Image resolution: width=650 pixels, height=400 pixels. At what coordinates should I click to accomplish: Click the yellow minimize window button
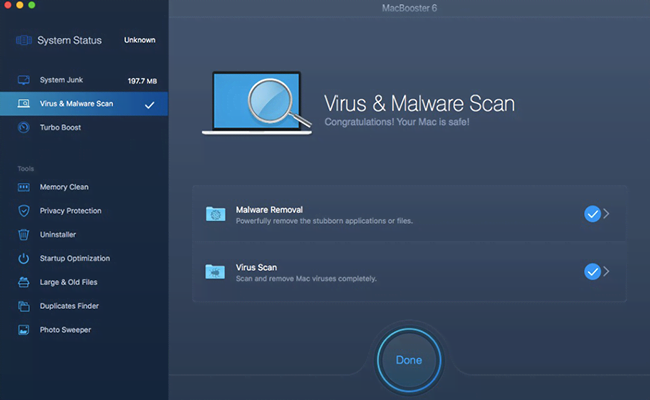19,5
